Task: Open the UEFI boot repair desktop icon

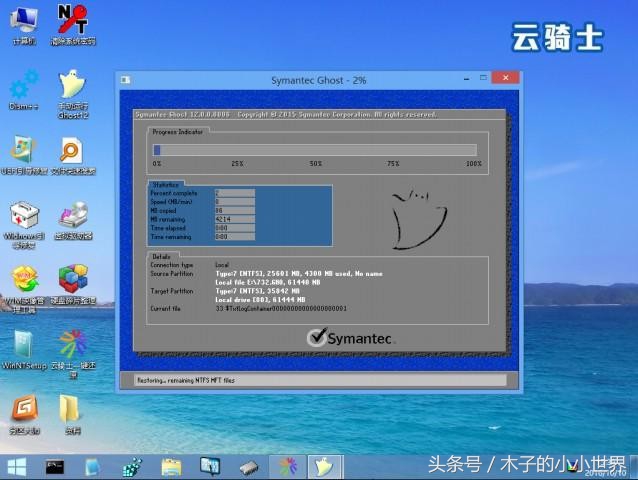Action: coord(24,155)
